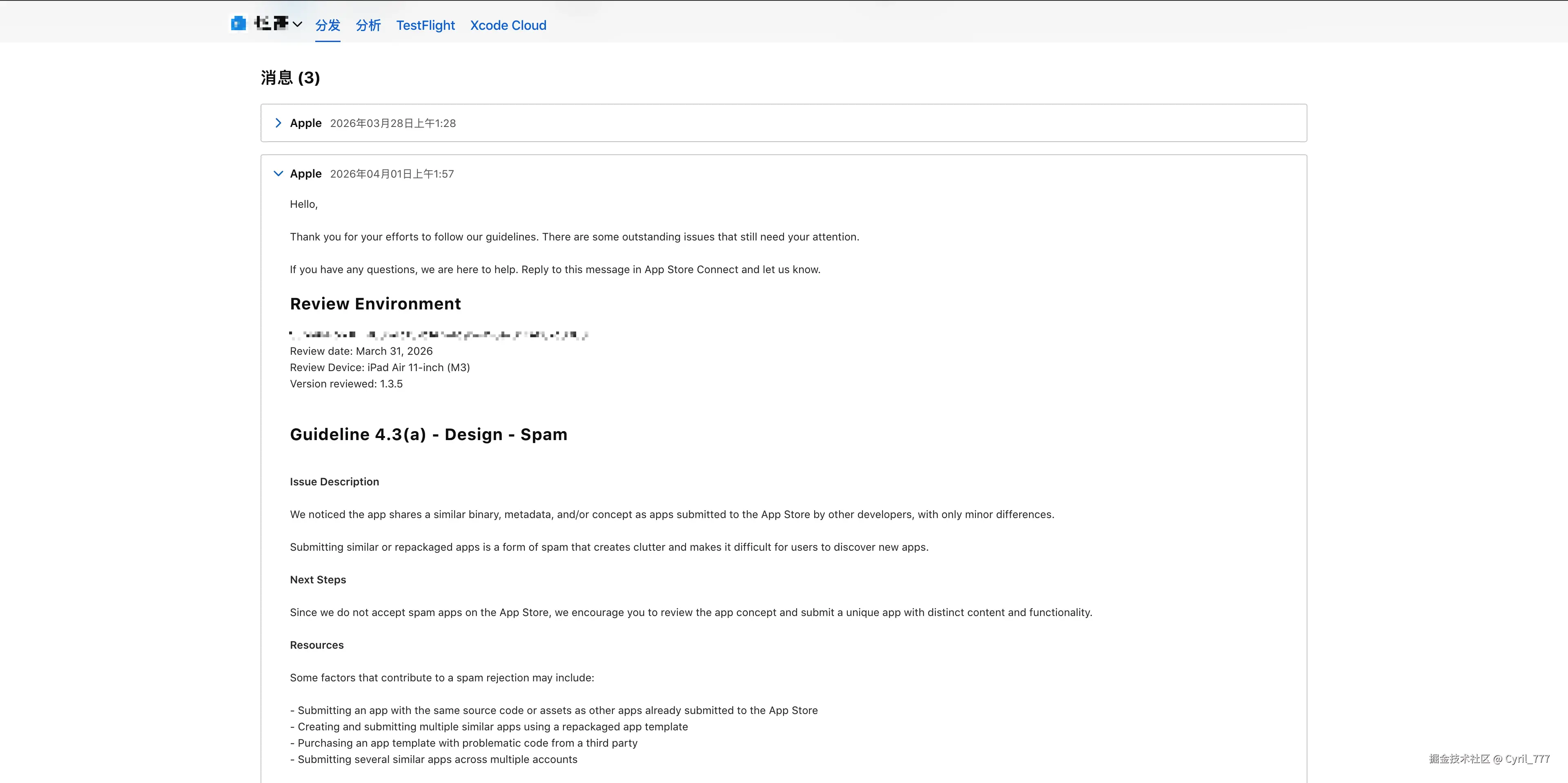This screenshot has height=783, width=1568.
Task: Select the active 分发 tab
Action: coord(327,25)
